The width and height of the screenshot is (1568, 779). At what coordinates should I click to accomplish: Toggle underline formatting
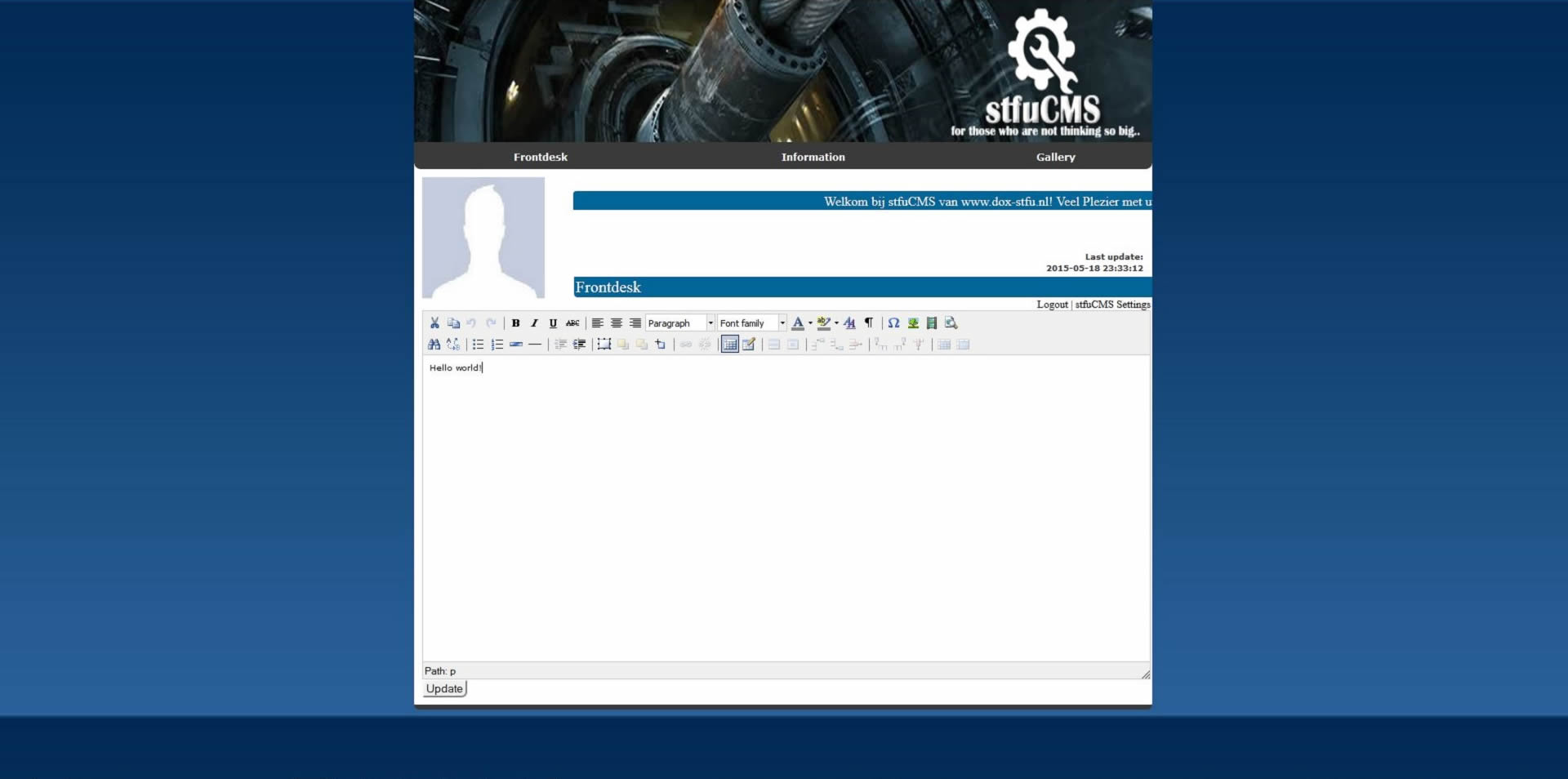click(x=553, y=323)
